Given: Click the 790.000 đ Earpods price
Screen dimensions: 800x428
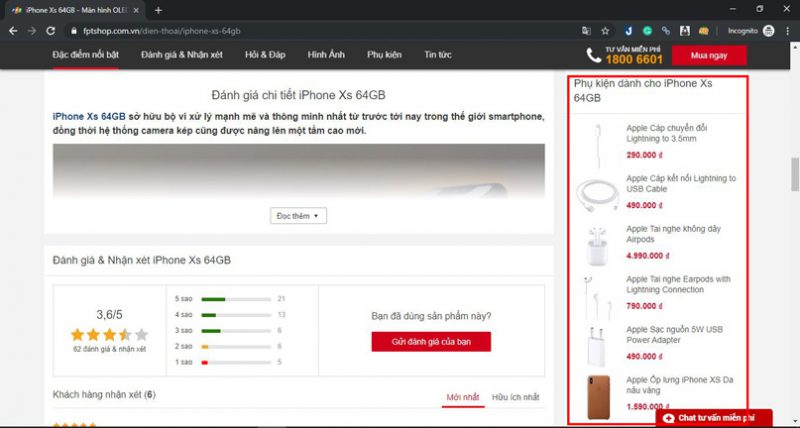Looking at the screenshot, I should (x=644, y=306).
